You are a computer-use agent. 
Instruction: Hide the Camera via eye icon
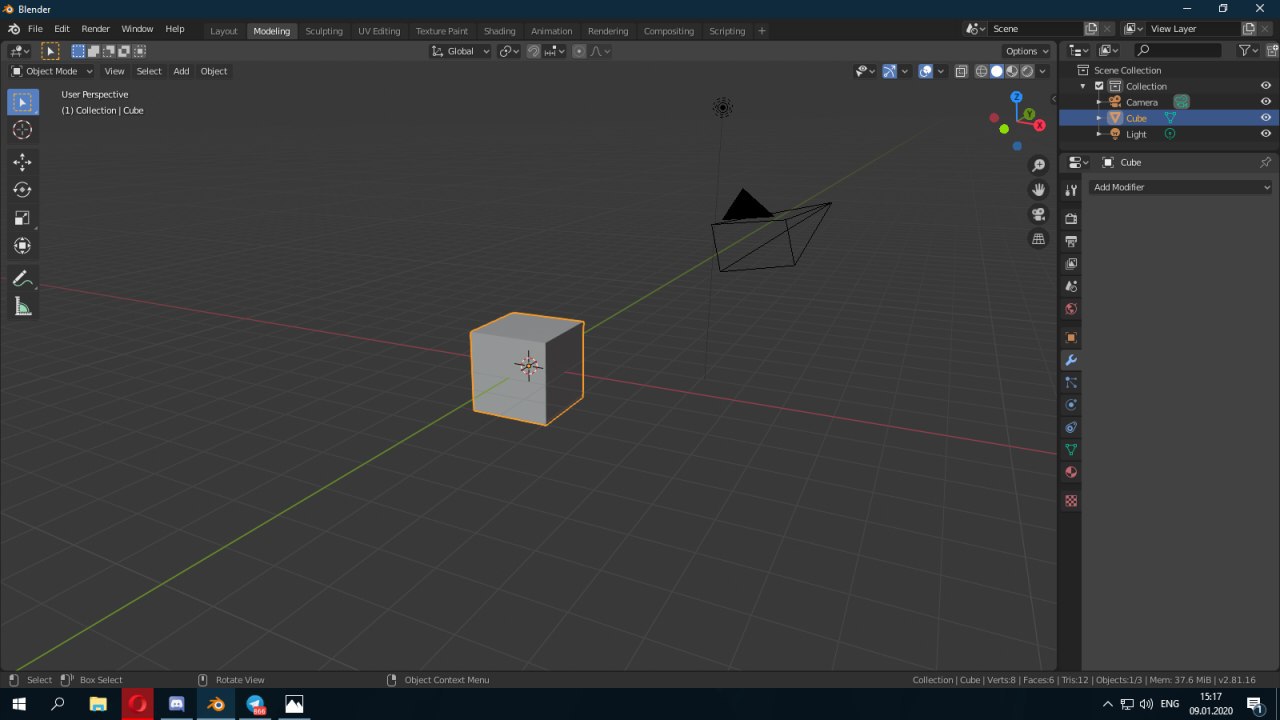click(x=1265, y=102)
